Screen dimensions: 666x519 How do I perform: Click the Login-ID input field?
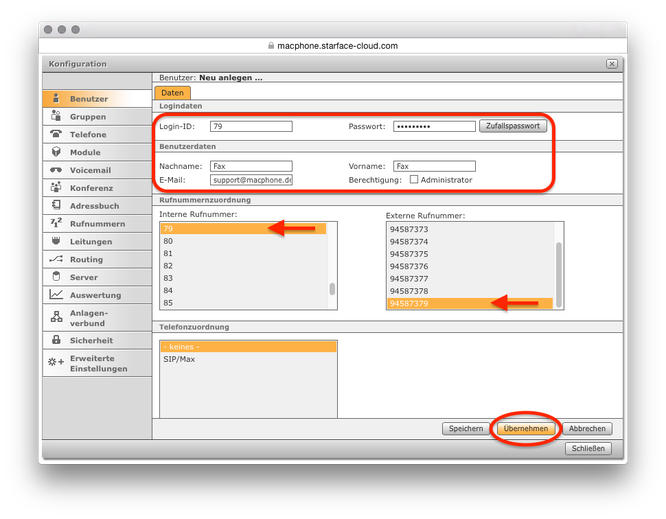click(x=251, y=126)
